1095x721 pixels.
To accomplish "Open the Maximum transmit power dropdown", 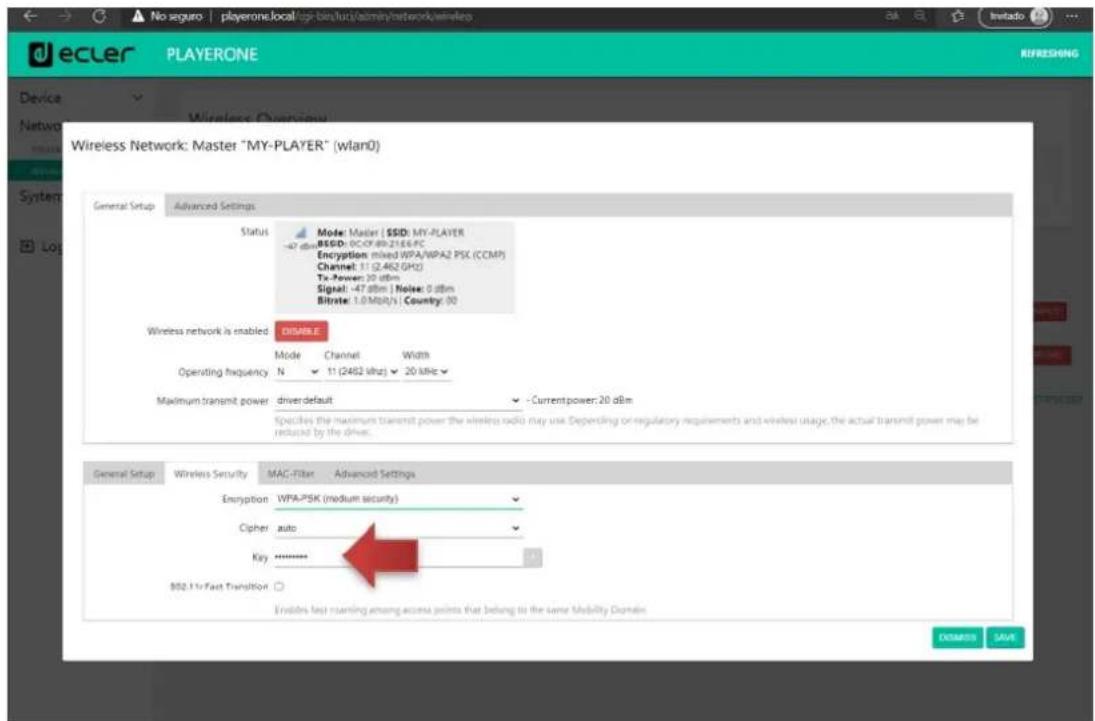I will point(397,401).
